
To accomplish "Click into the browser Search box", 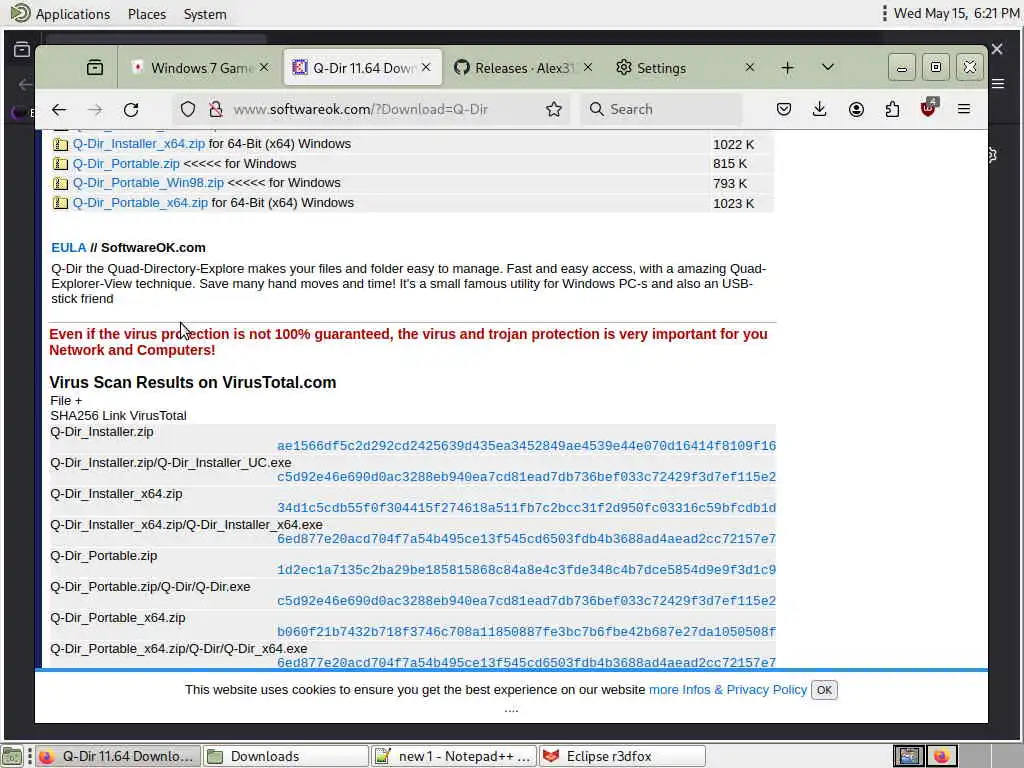I will point(660,110).
